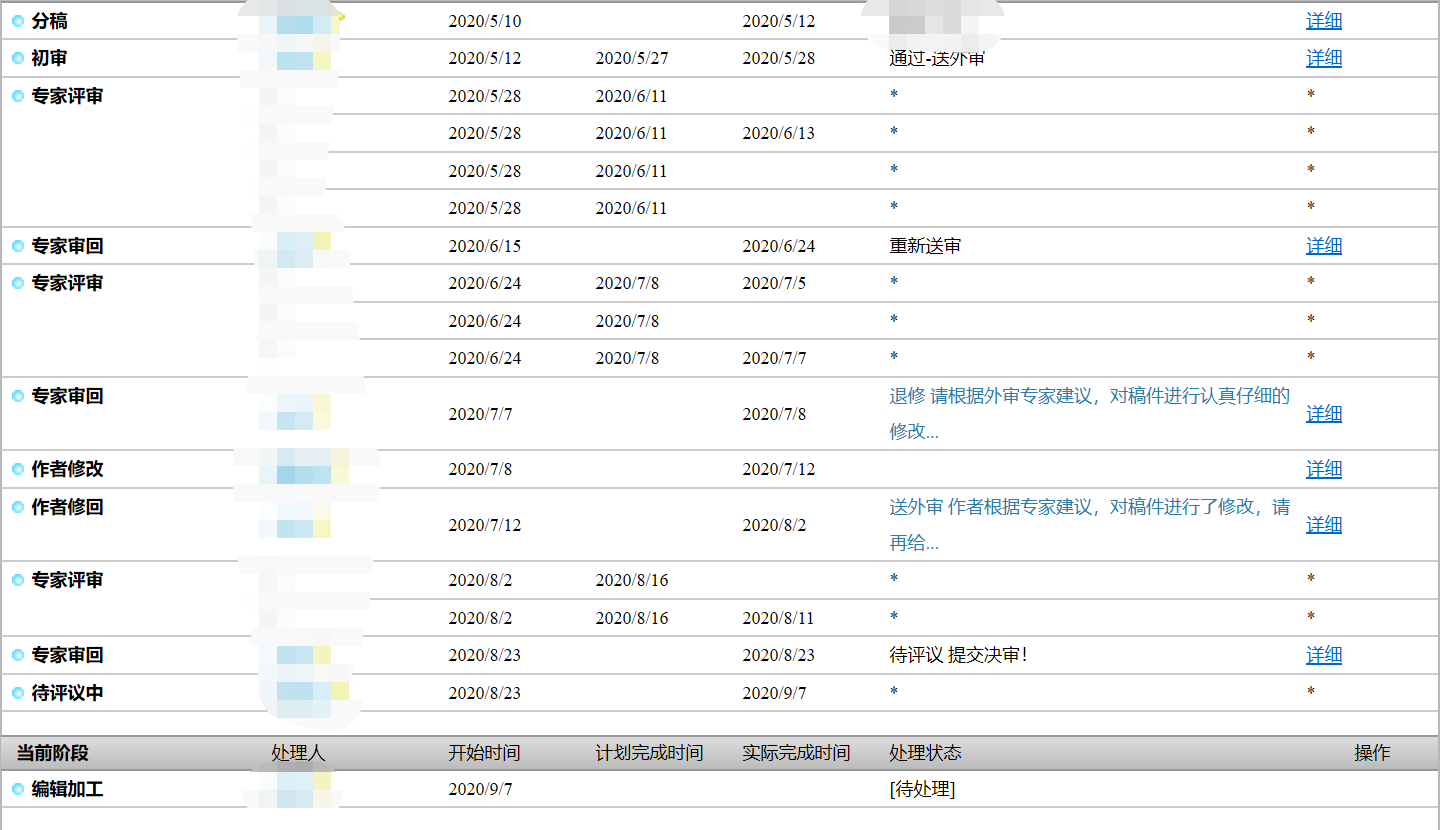Click the bullet icon beside 待评议中
1440x830 pixels.
tap(18, 693)
